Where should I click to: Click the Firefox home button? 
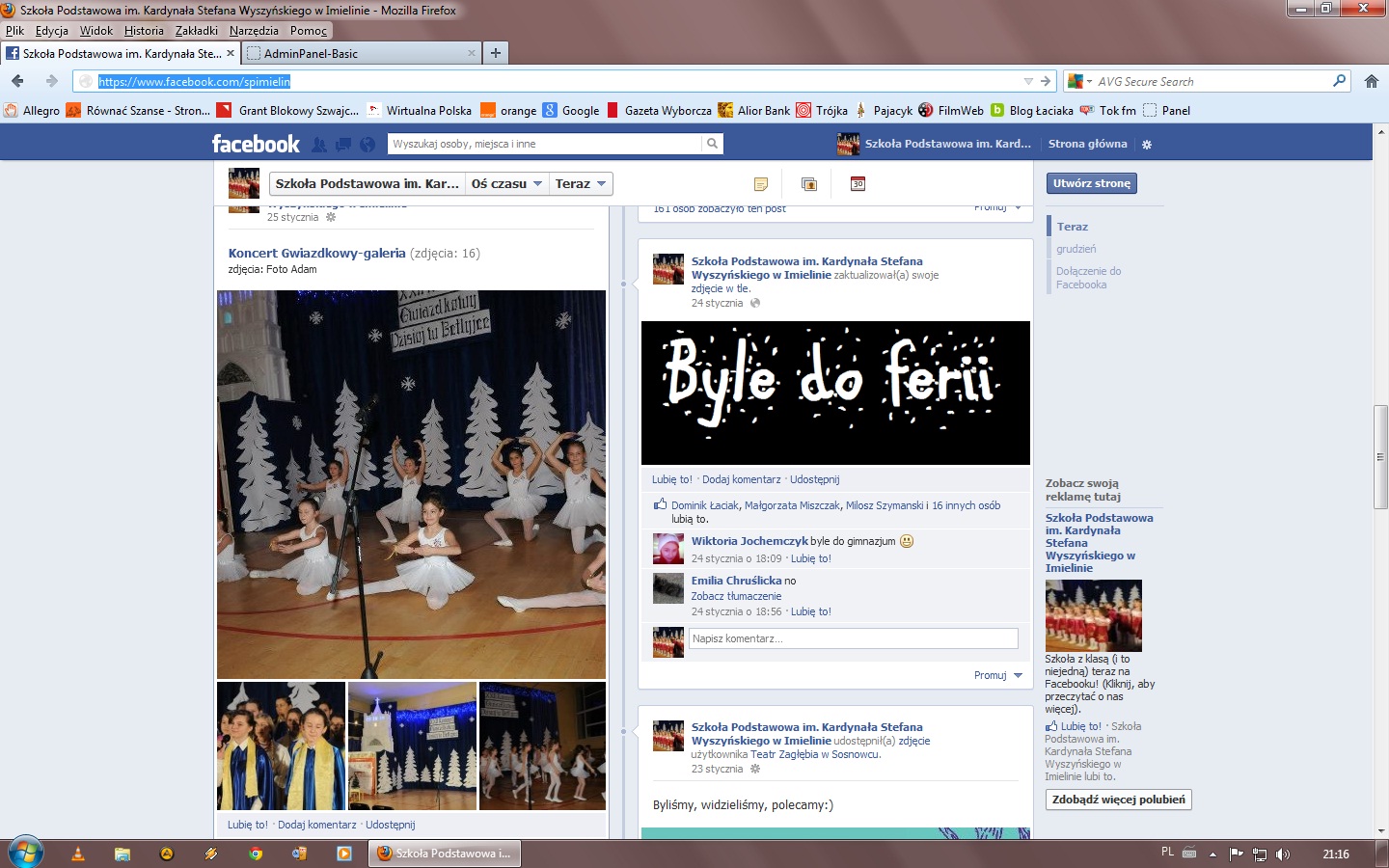pyautogui.click(x=1371, y=82)
